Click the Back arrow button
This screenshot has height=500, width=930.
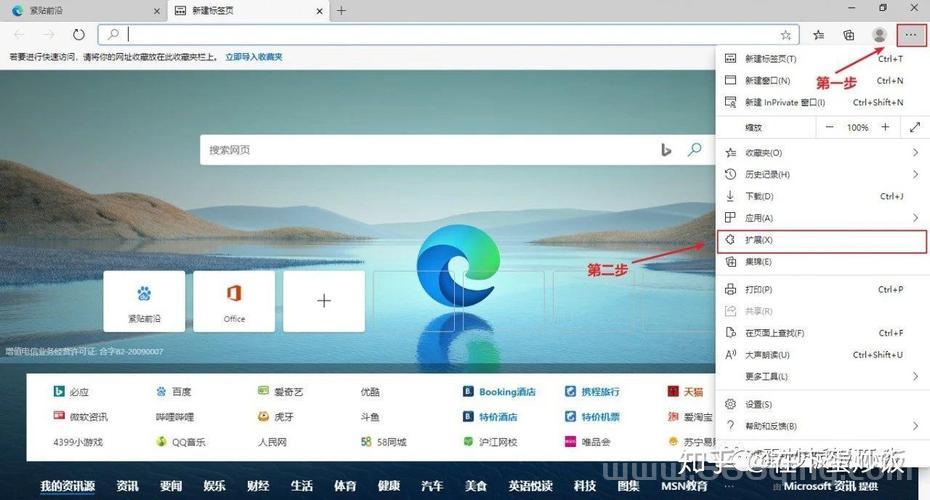(20, 34)
